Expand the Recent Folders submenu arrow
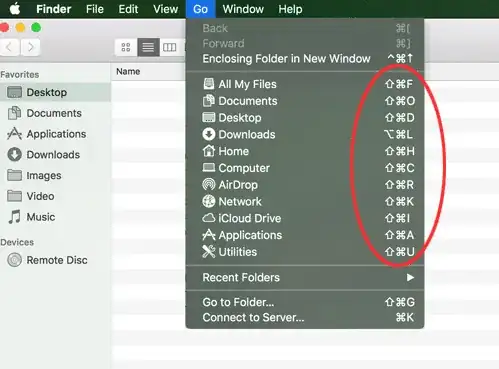This screenshot has width=499, height=369. click(410, 277)
